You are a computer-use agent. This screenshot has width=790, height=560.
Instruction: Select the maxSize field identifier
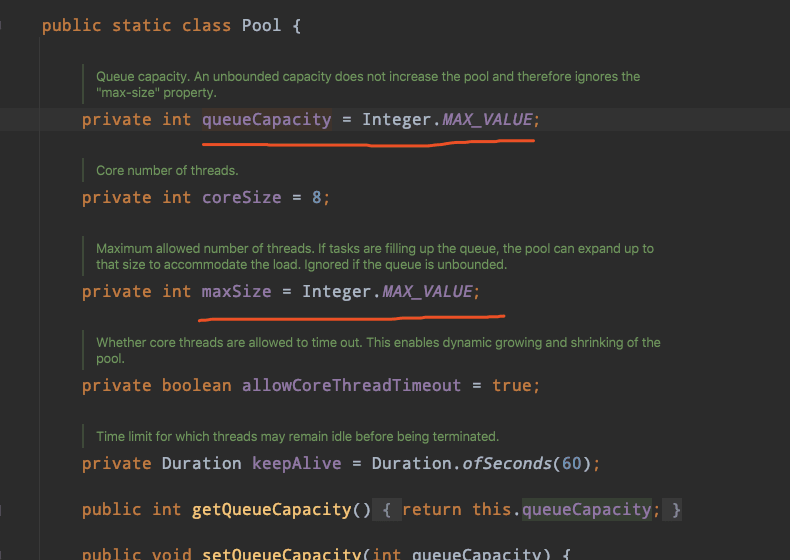point(236,291)
